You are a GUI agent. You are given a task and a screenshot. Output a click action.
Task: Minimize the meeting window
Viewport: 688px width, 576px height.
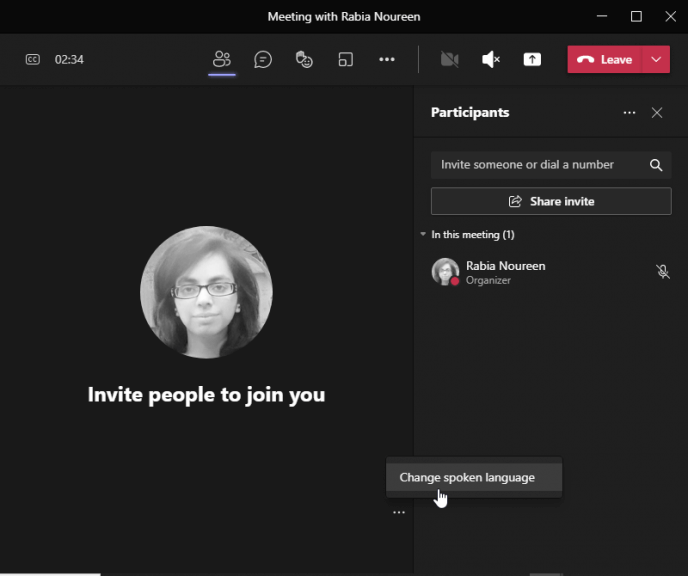(x=602, y=16)
